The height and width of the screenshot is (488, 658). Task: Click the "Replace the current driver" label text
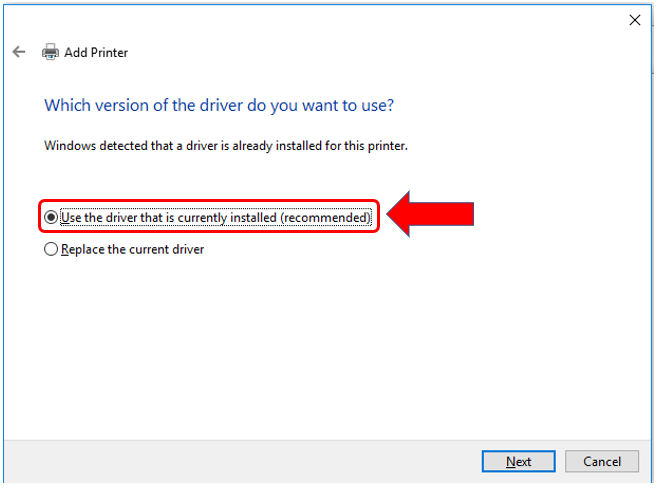[132, 249]
